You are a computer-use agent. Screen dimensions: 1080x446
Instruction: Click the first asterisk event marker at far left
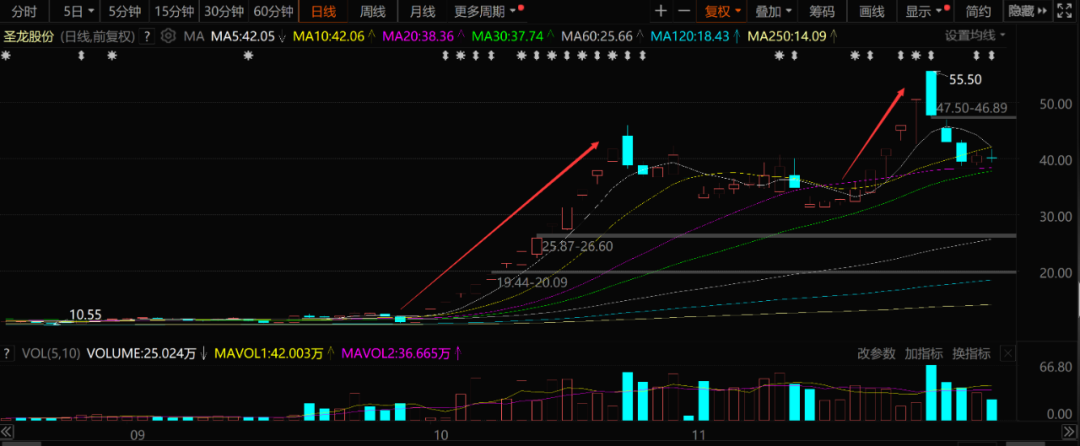point(6,56)
